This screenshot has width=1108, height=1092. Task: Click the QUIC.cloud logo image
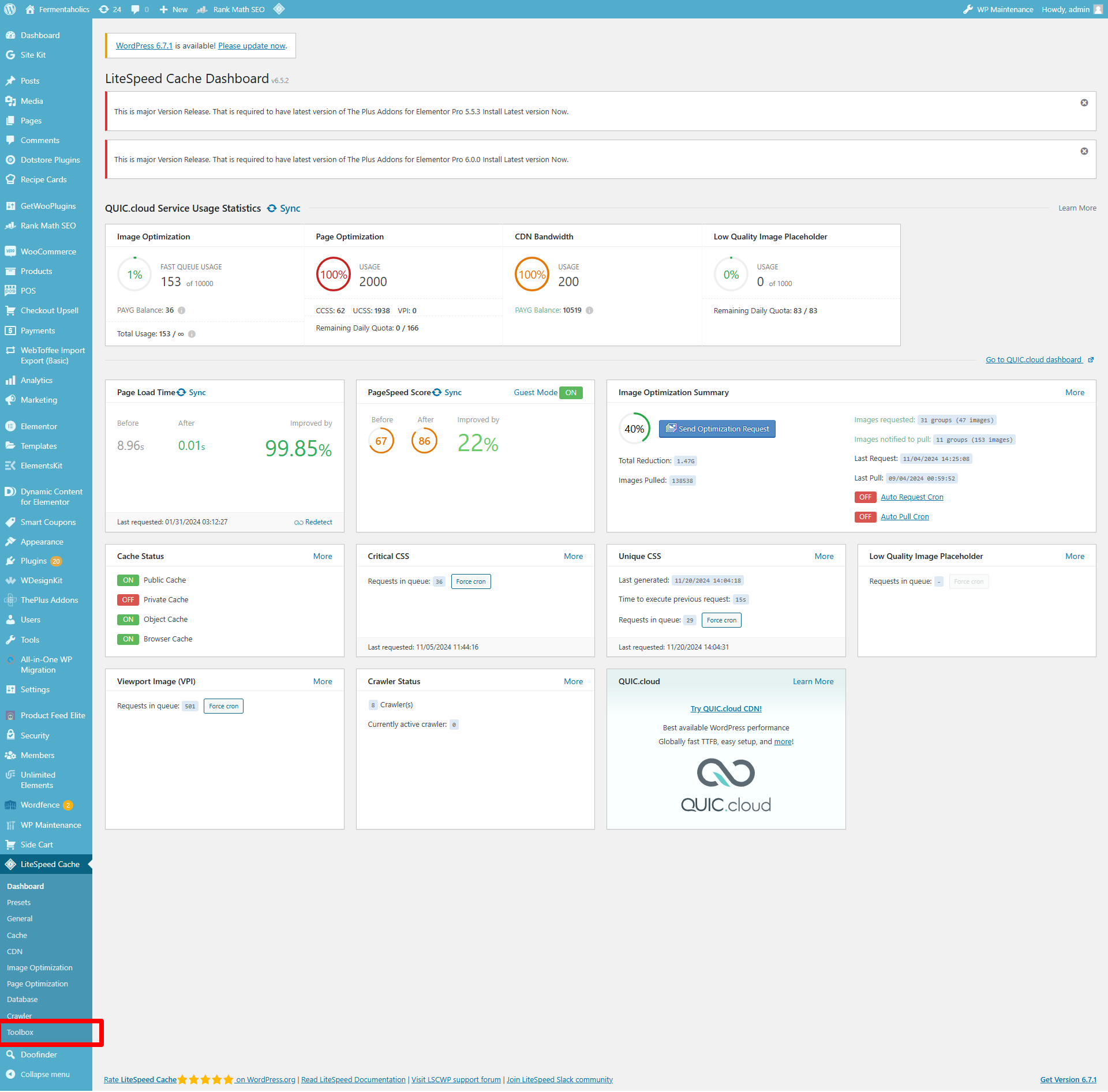[x=726, y=785]
